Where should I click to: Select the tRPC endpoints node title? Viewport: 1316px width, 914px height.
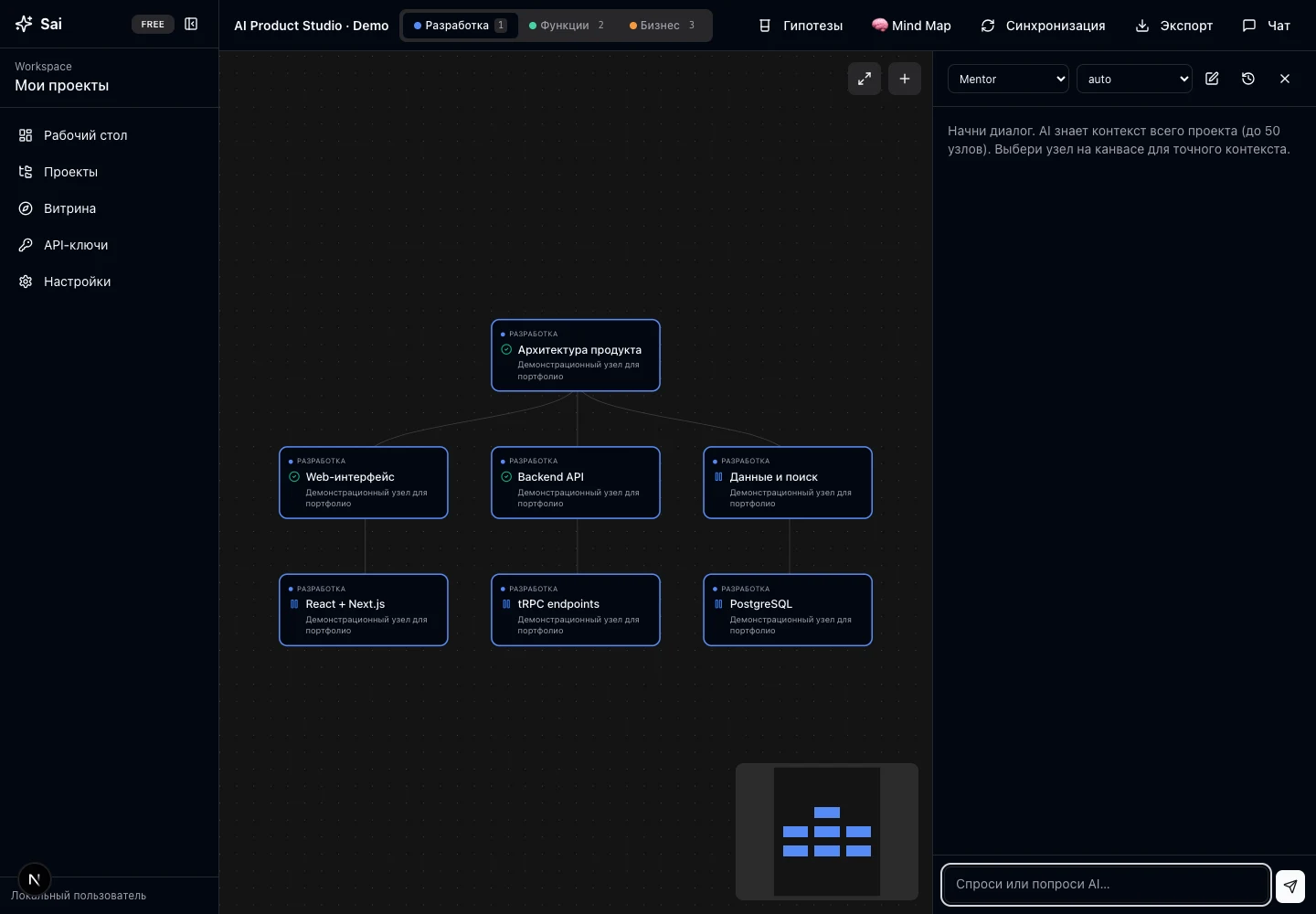click(558, 603)
